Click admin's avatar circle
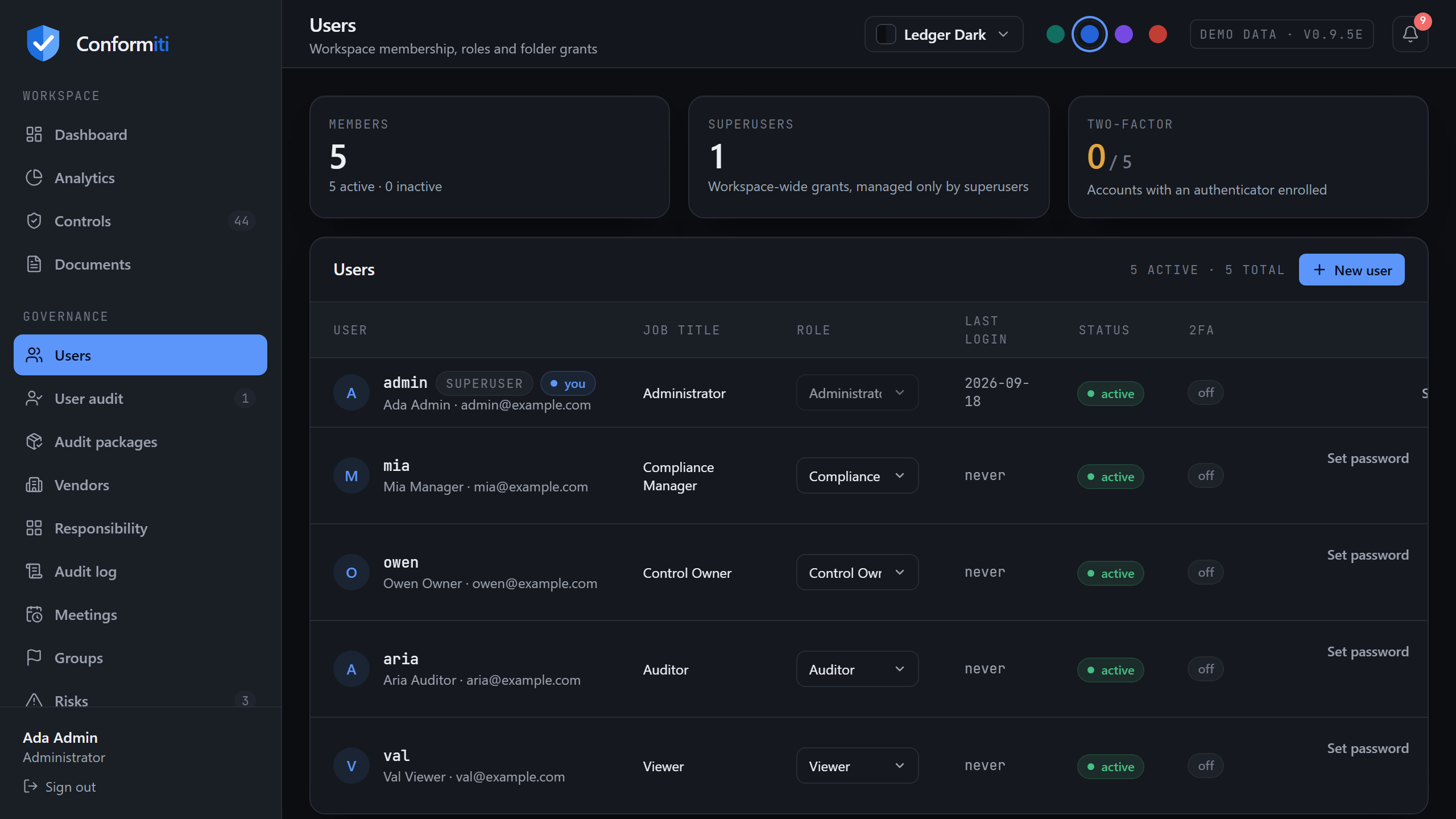The width and height of the screenshot is (1456, 819). (x=351, y=392)
